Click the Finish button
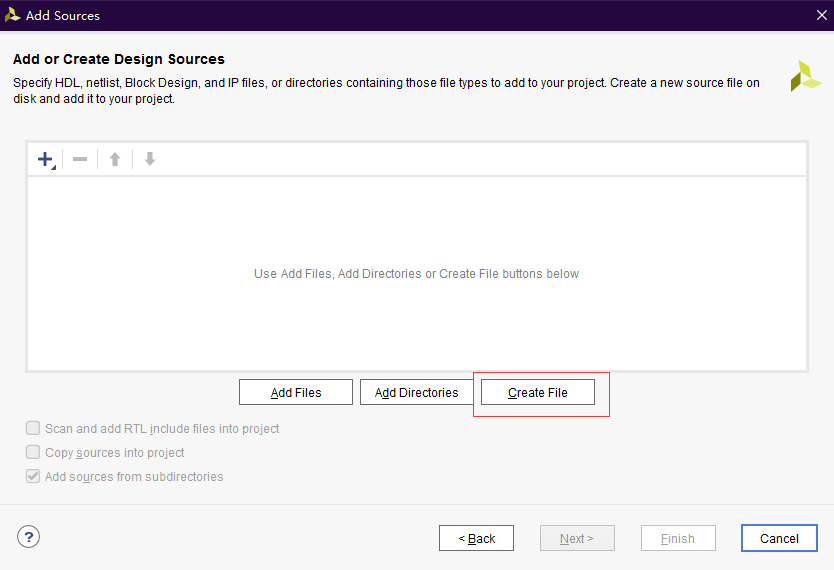 coord(678,539)
